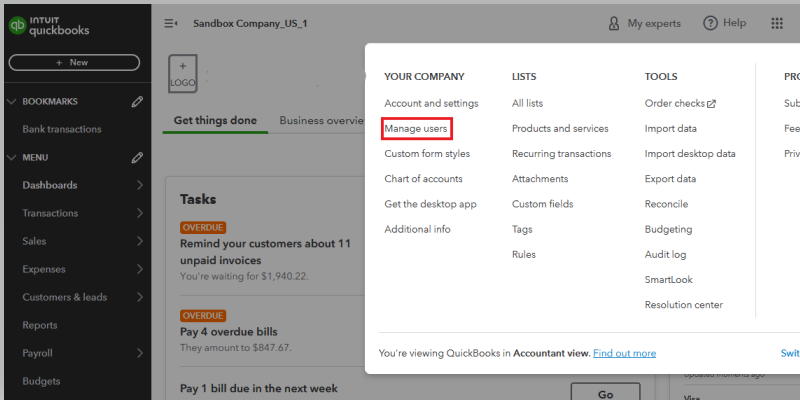Click the + New button
Viewport: 800px width, 400px height.
(74, 62)
